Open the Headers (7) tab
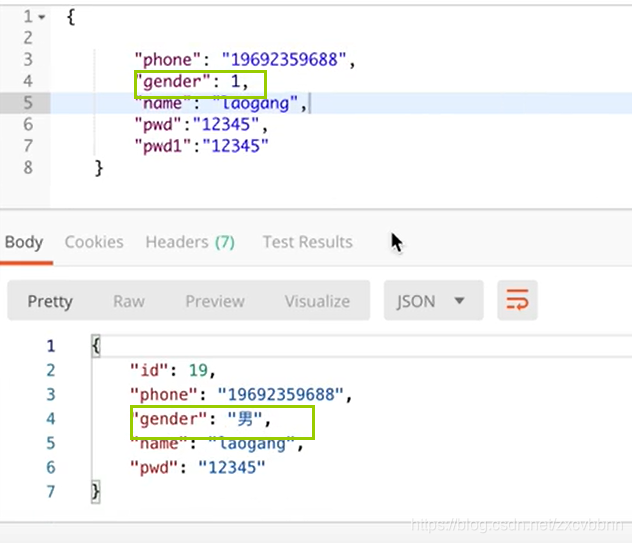Screen dimensions: 632x543 [x=190, y=242]
